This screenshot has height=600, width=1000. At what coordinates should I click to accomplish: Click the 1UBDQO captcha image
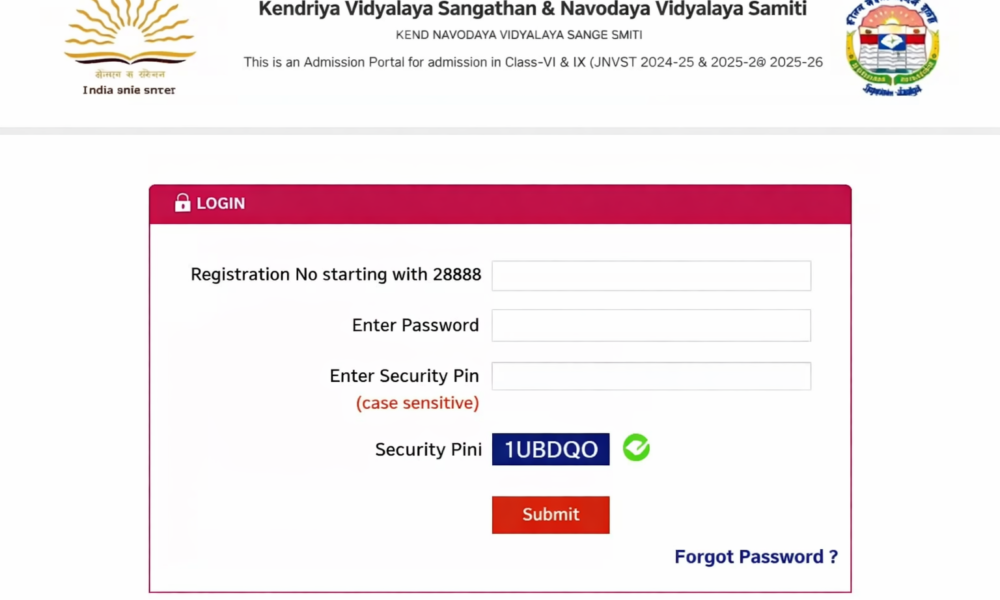550,450
